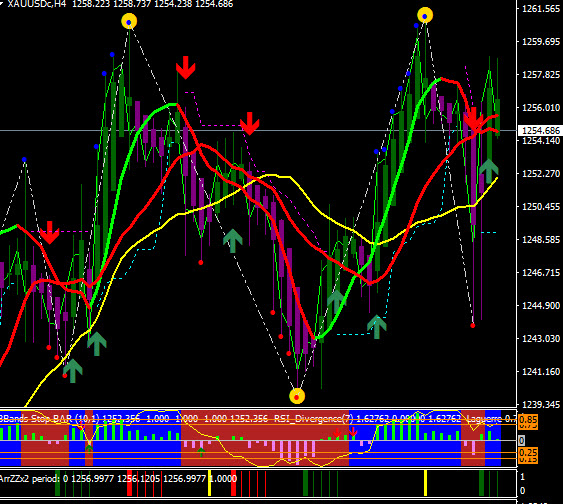The image size is (563, 504).
Task: Select the yellow circle marker on the rightmost swing high
Action: coord(425,15)
